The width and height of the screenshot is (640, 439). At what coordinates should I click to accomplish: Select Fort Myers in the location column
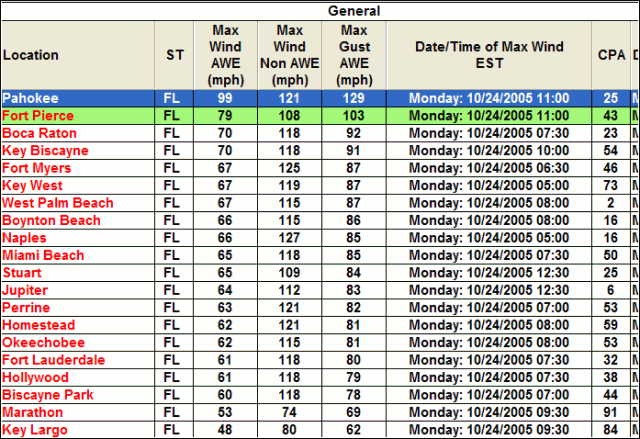click(x=36, y=168)
